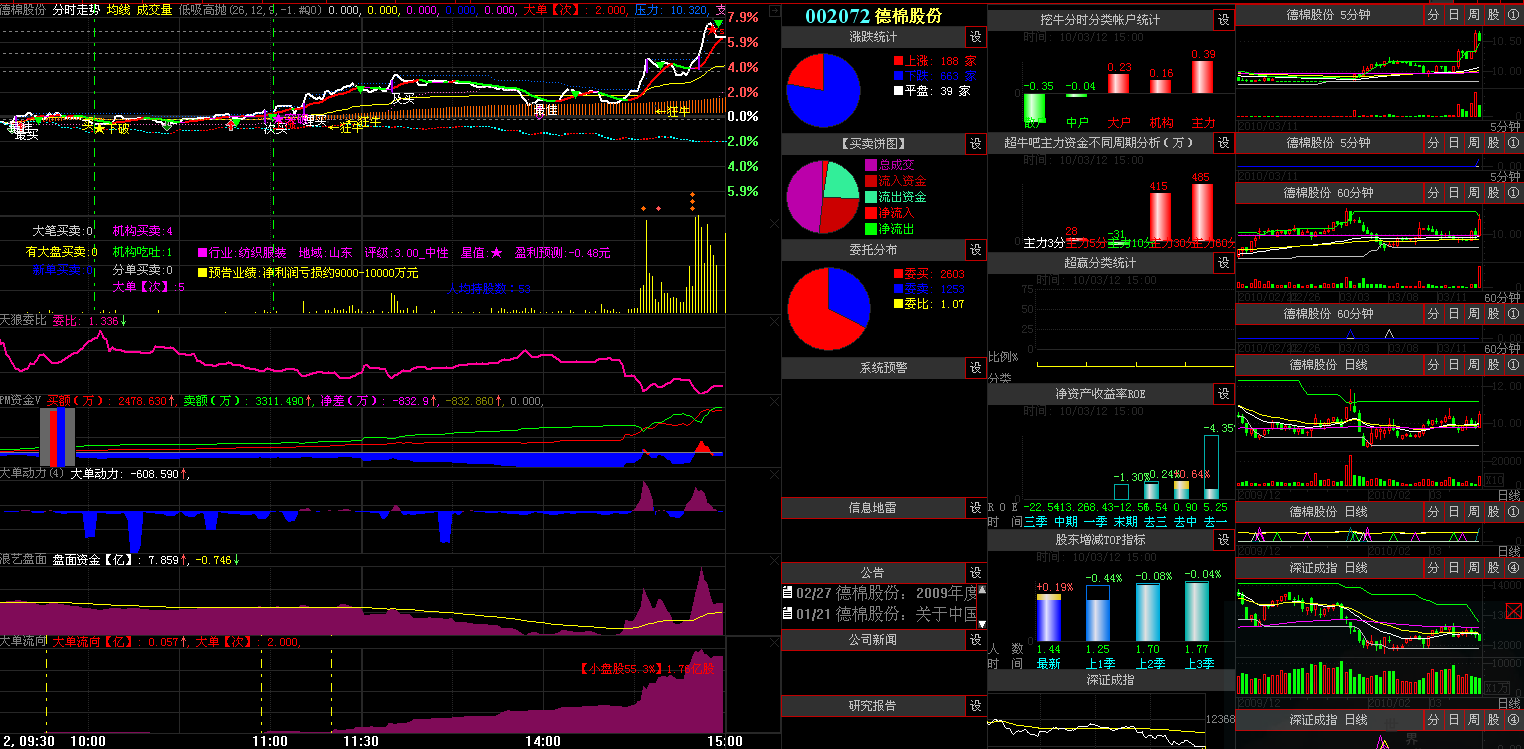Open 设 settings for 超牛吧主力资金不同周期分析
Viewport: 1524px width, 749px height.
click(x=1224, y=143)
